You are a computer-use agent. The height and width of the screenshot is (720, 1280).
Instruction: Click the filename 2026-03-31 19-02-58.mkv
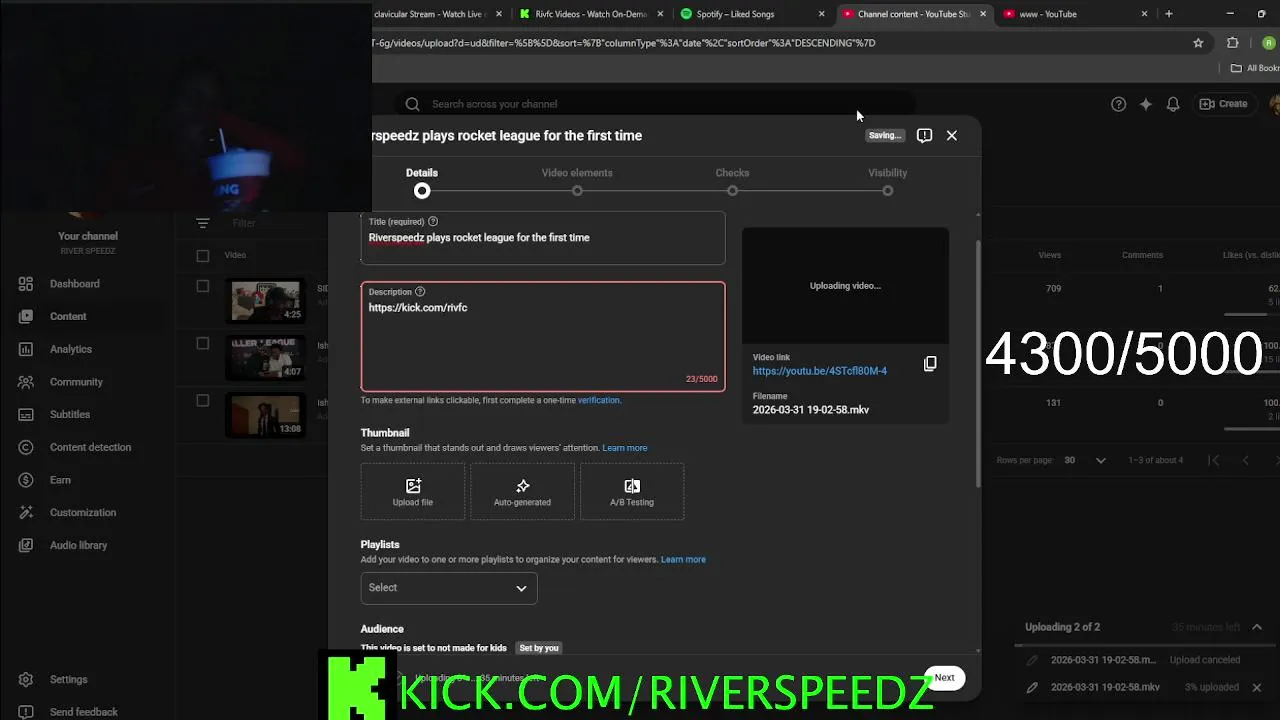pyautogui.click(x=811, y=410)
